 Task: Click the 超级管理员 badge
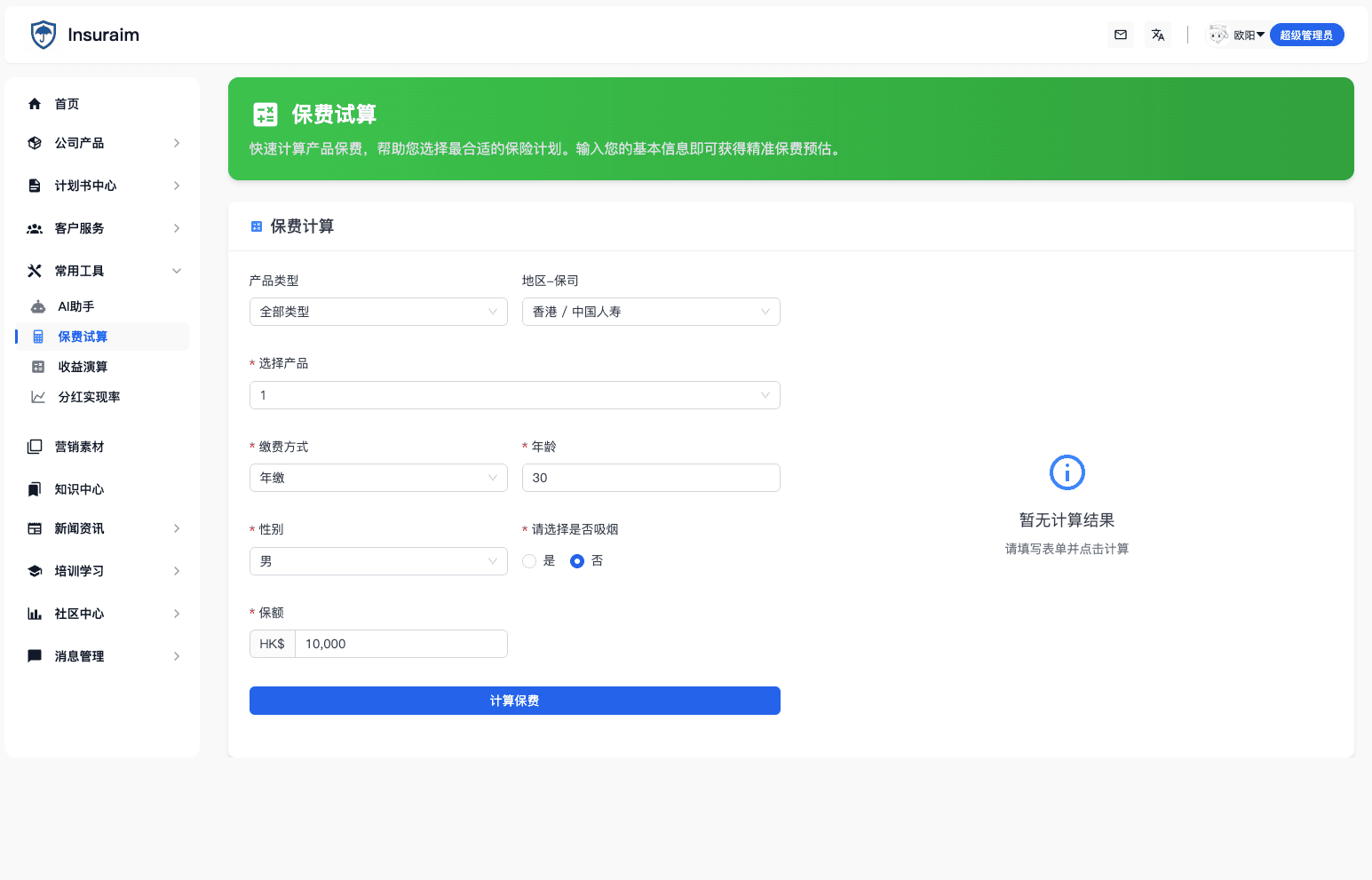coord(1306,35)
